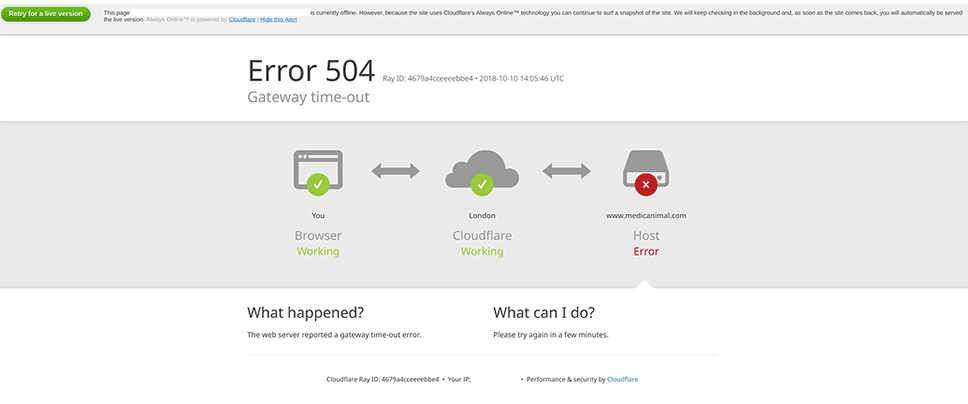Screen dimensions: 968x404
Task: Click the What happened? heading
Action: [306, 313]
